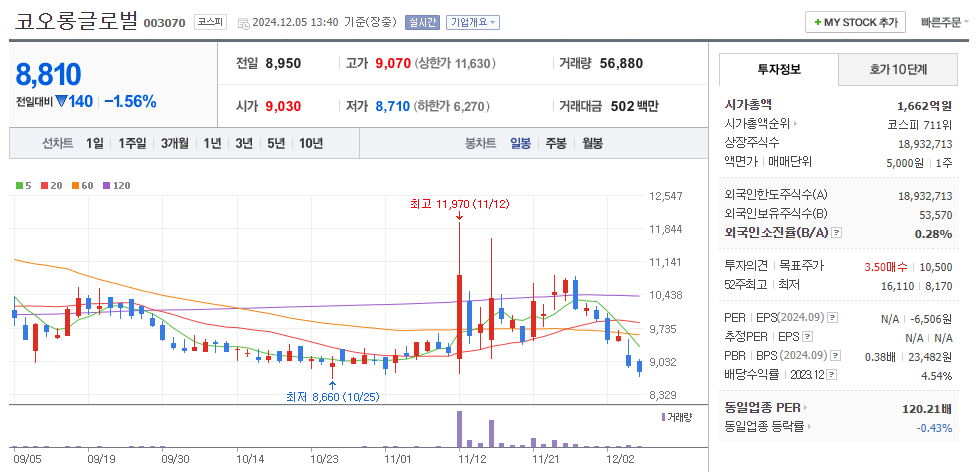Click the calendar icon beside the date
980x472 pixels.
click(x=244, y=23)
